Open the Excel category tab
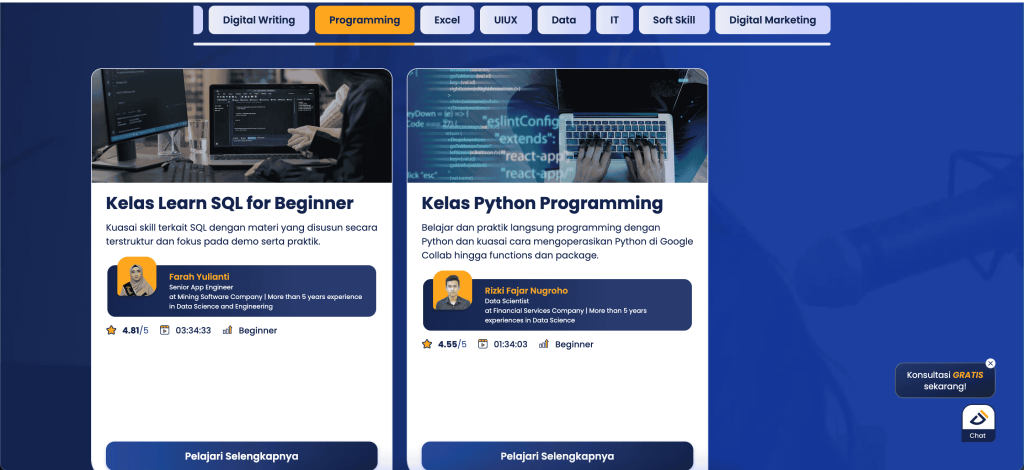The width and height of the screenshot is (1024, 470). [x=446, y=20]
